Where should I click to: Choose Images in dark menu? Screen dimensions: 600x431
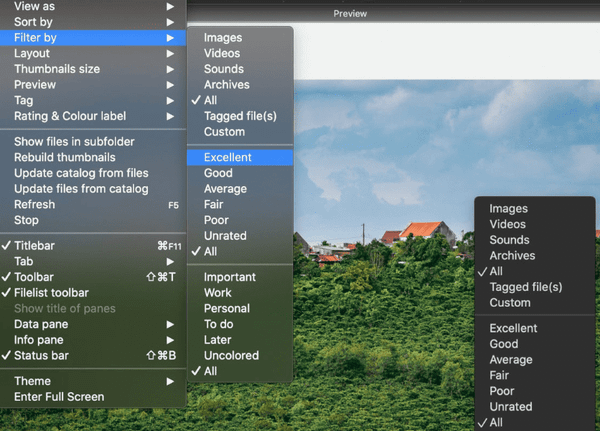pyautogui.click(x=535, y=209)
